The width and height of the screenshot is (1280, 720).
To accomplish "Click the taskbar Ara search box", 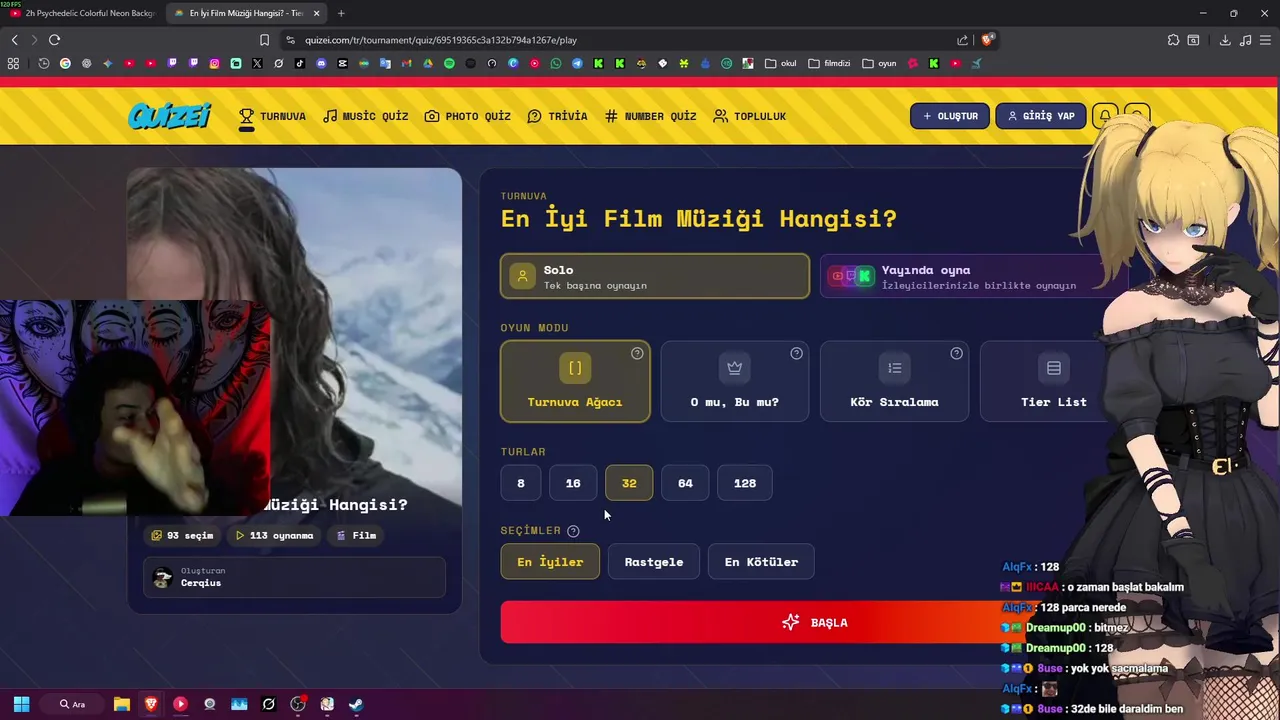I will coord(72,704).
